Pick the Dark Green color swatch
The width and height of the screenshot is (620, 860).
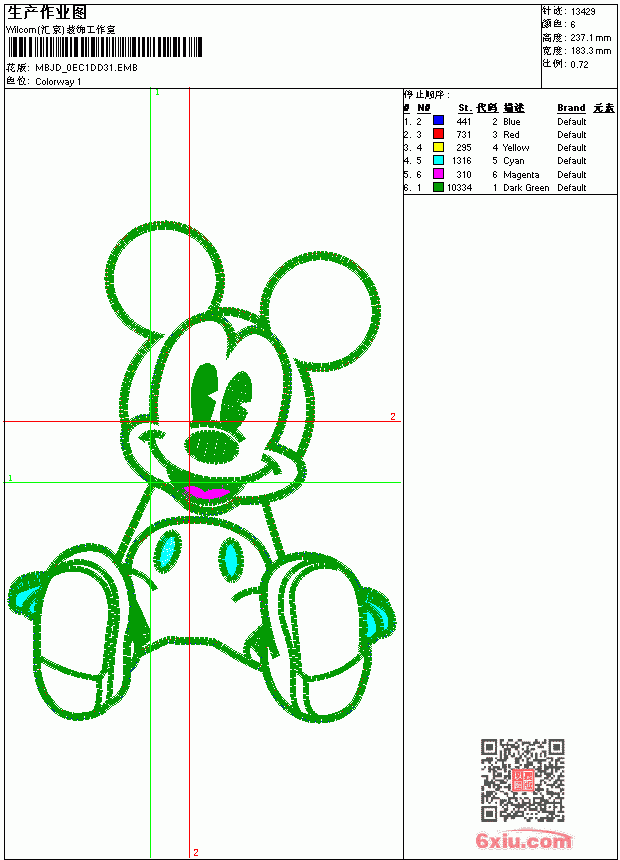[438, 187]
